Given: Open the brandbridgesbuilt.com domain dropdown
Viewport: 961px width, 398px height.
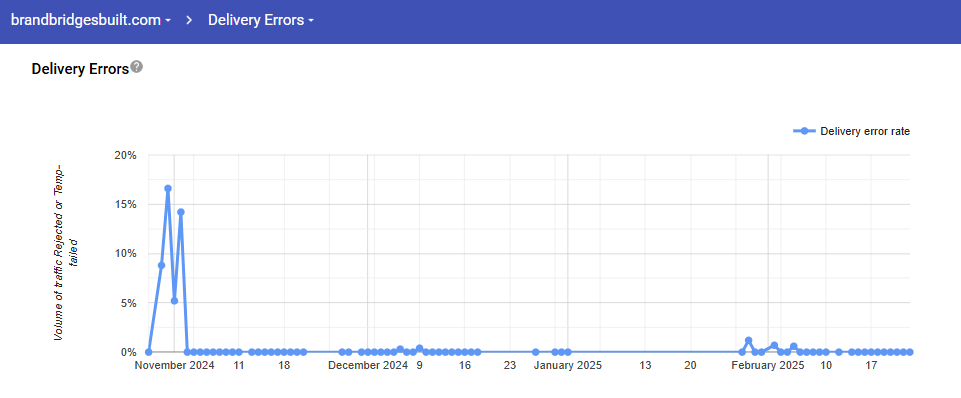Looking at the screenshot, I should click(91, 20).
